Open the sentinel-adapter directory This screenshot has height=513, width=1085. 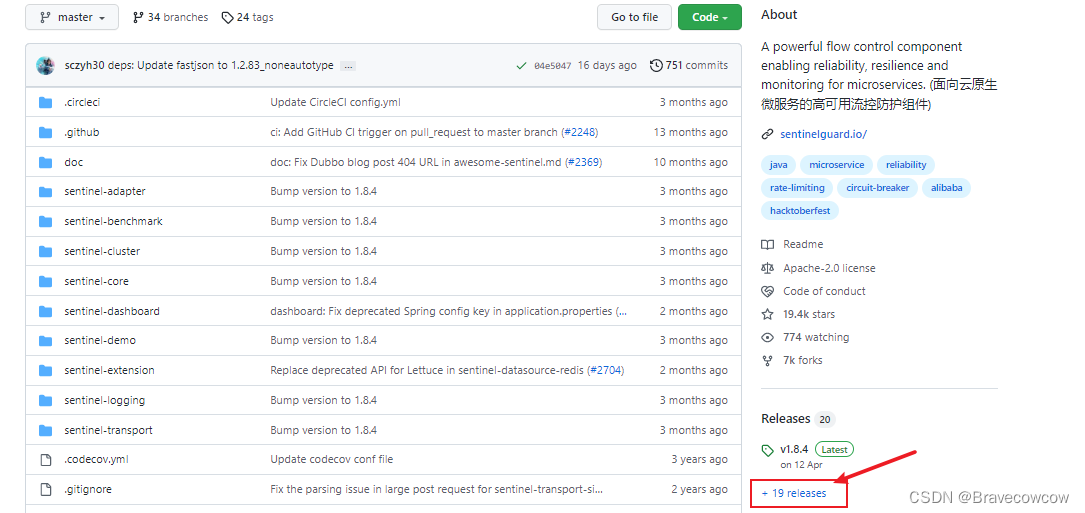point(105,191)
